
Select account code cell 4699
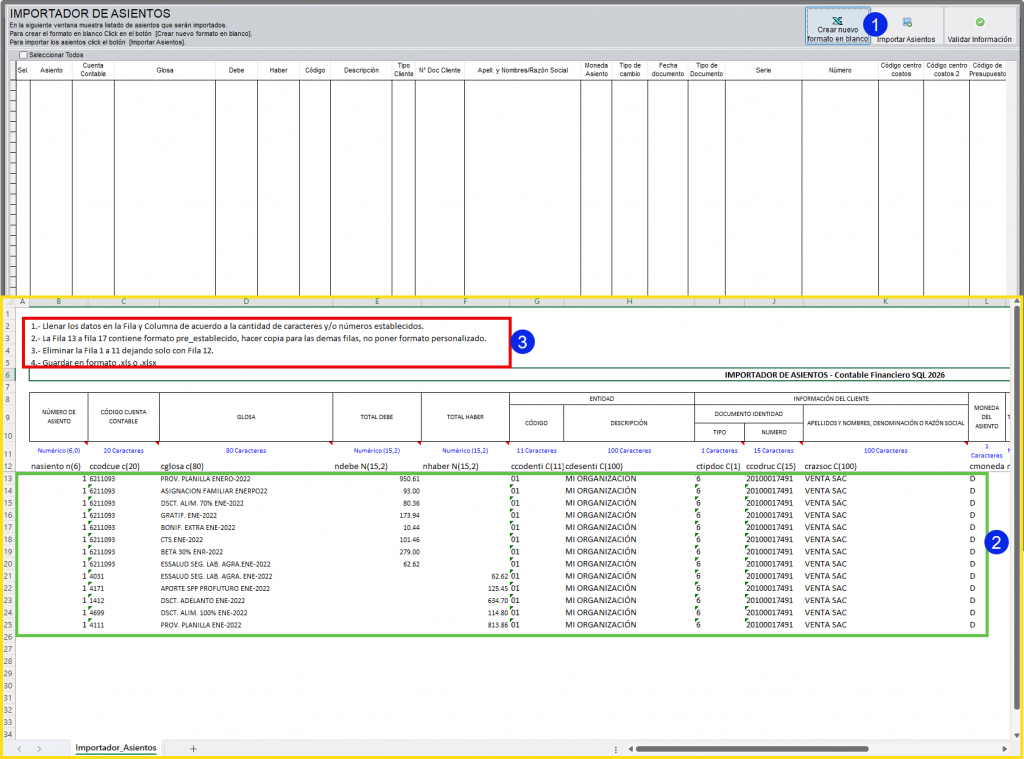click(x=123, y=613)
